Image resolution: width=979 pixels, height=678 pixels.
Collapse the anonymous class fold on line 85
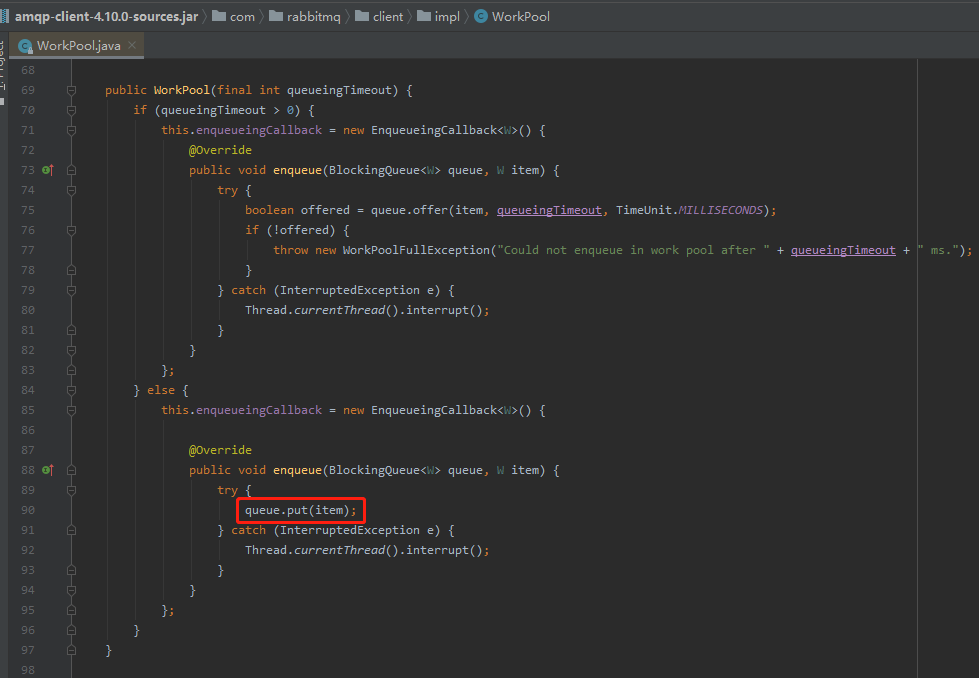71,410
